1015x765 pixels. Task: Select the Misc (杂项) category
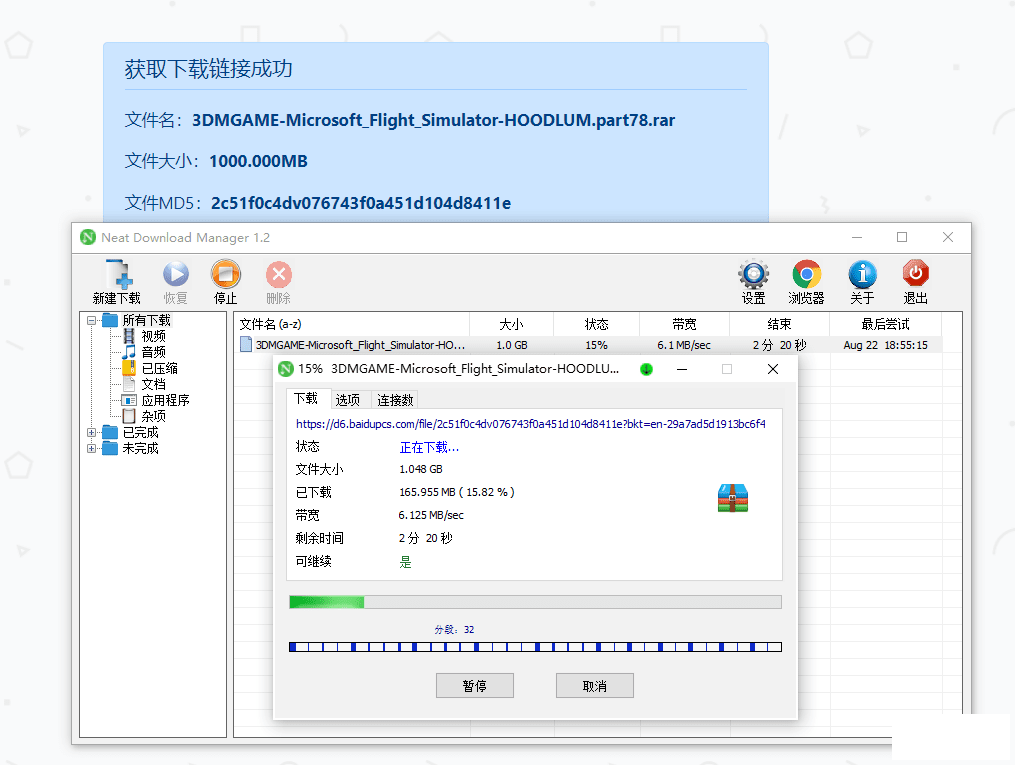click(x=153, y=416)
